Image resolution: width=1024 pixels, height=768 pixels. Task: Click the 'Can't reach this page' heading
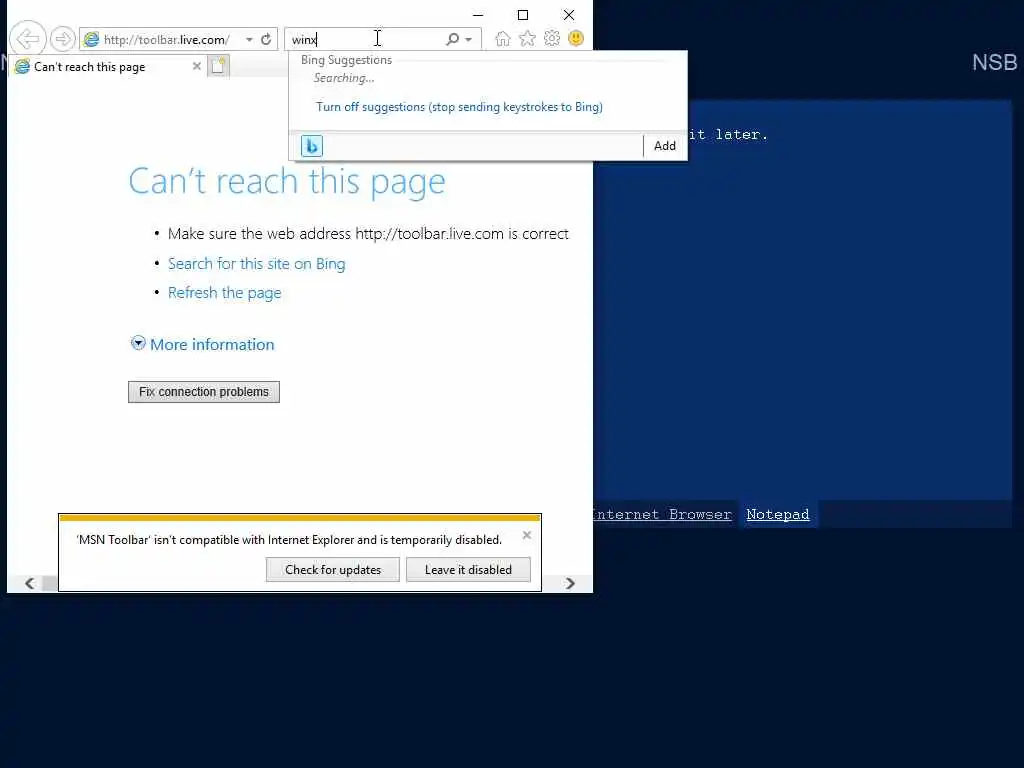click(x=287, y=181)
